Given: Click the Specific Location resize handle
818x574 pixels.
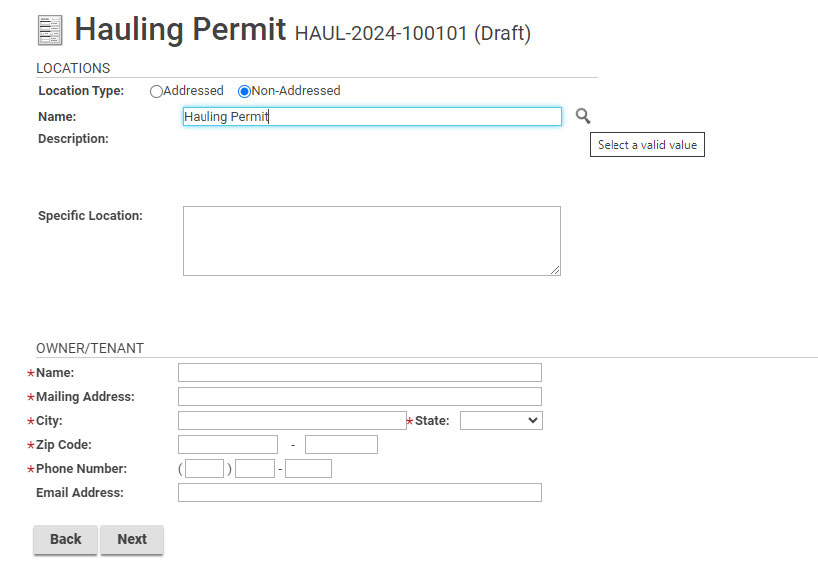Looking at the screenshot, I should (x=555, y=270).
